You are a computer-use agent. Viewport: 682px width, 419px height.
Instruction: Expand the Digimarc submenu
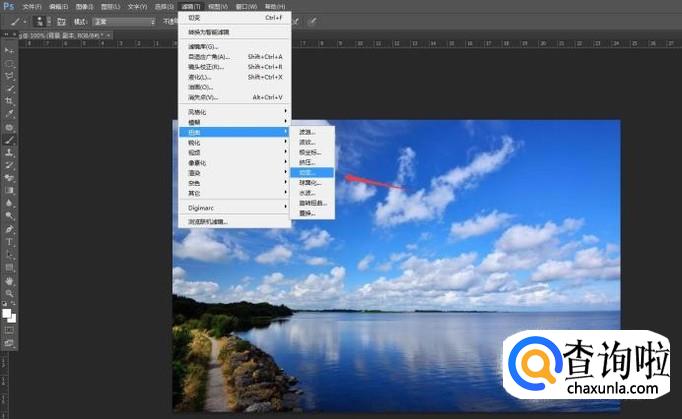234,208
